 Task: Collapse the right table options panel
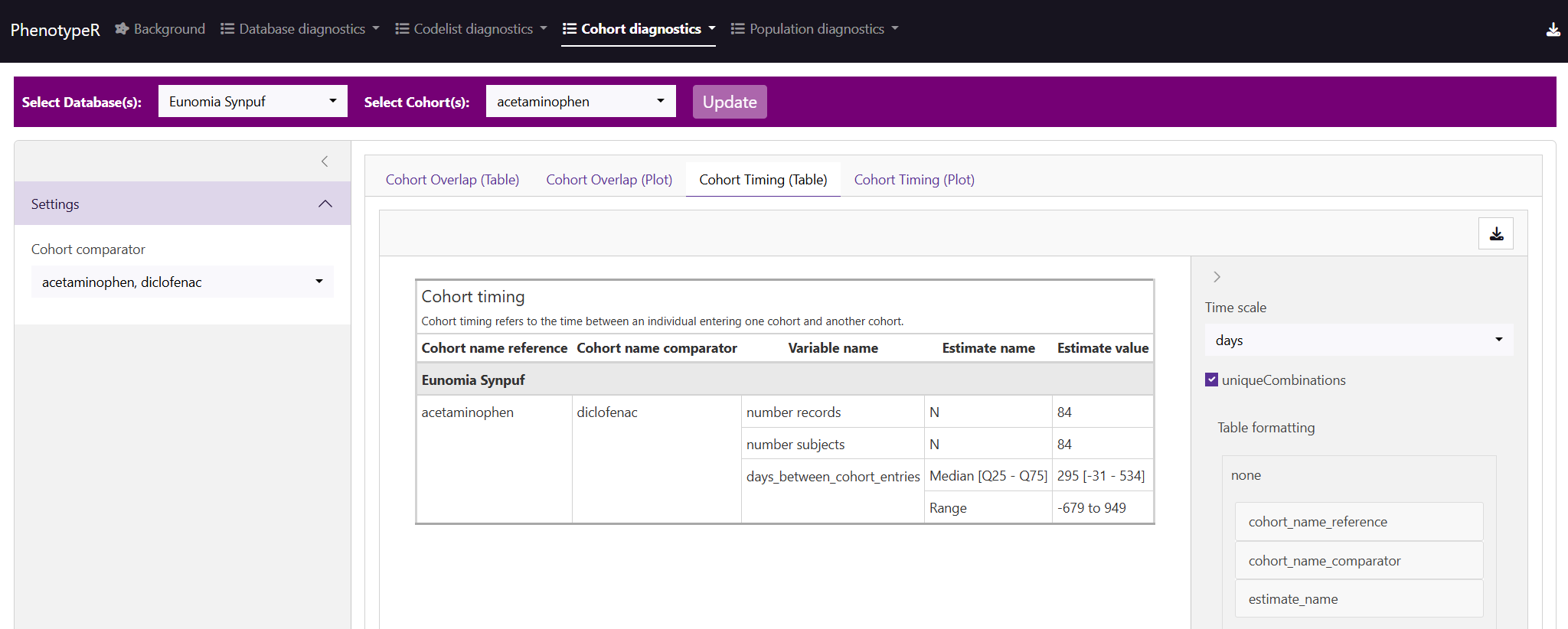pyautogui.click(x=1217, y=277)
